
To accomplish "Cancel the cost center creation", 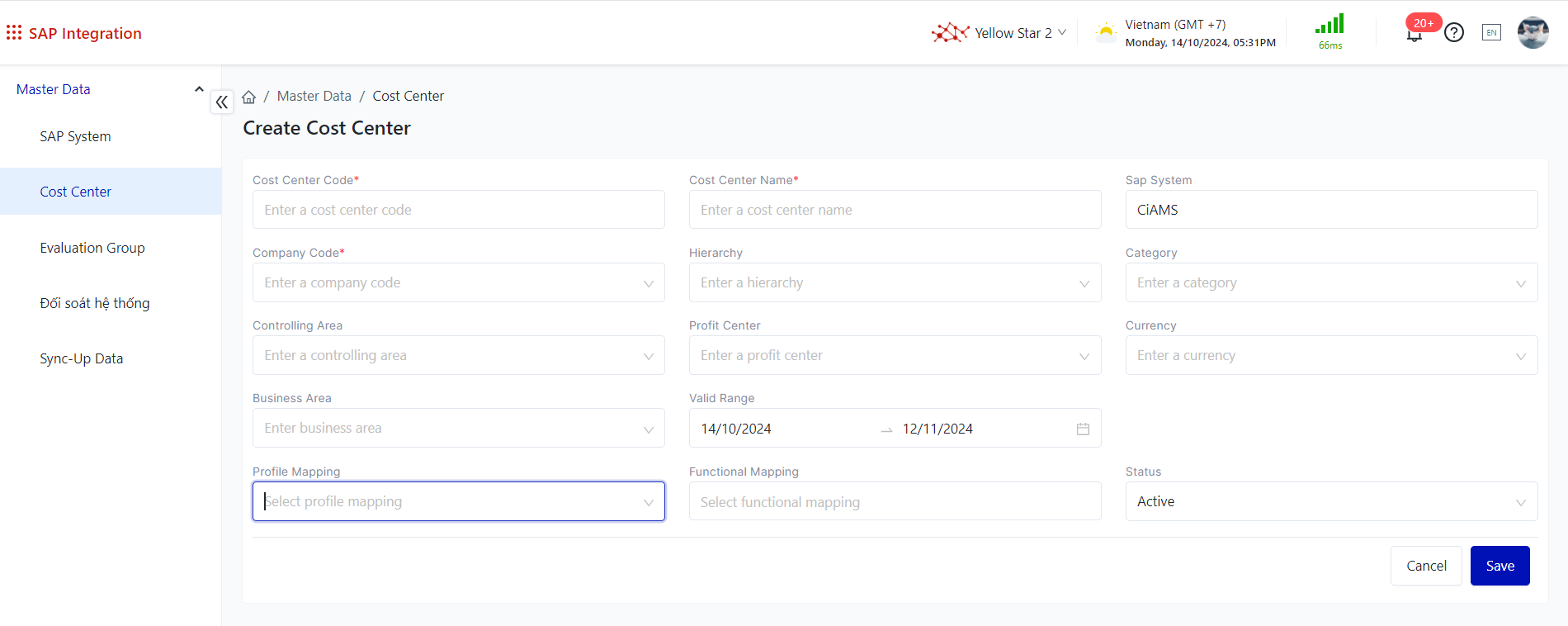I will tap(1425, 566).
